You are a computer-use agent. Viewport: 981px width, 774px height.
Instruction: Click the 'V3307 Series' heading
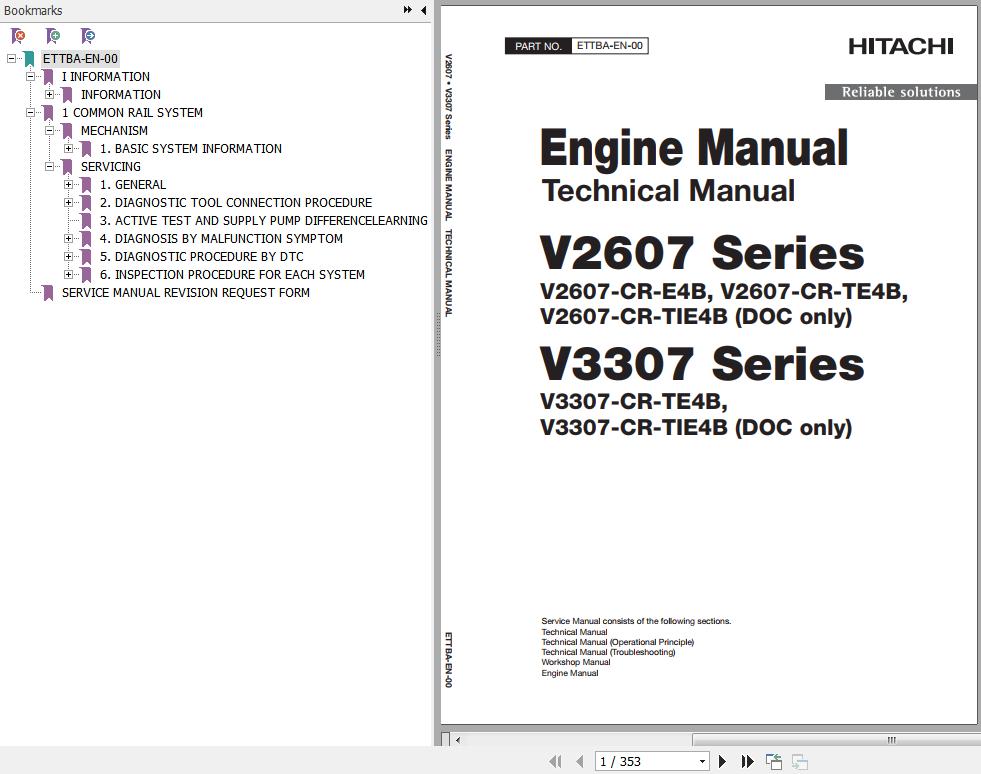(701, 364)
